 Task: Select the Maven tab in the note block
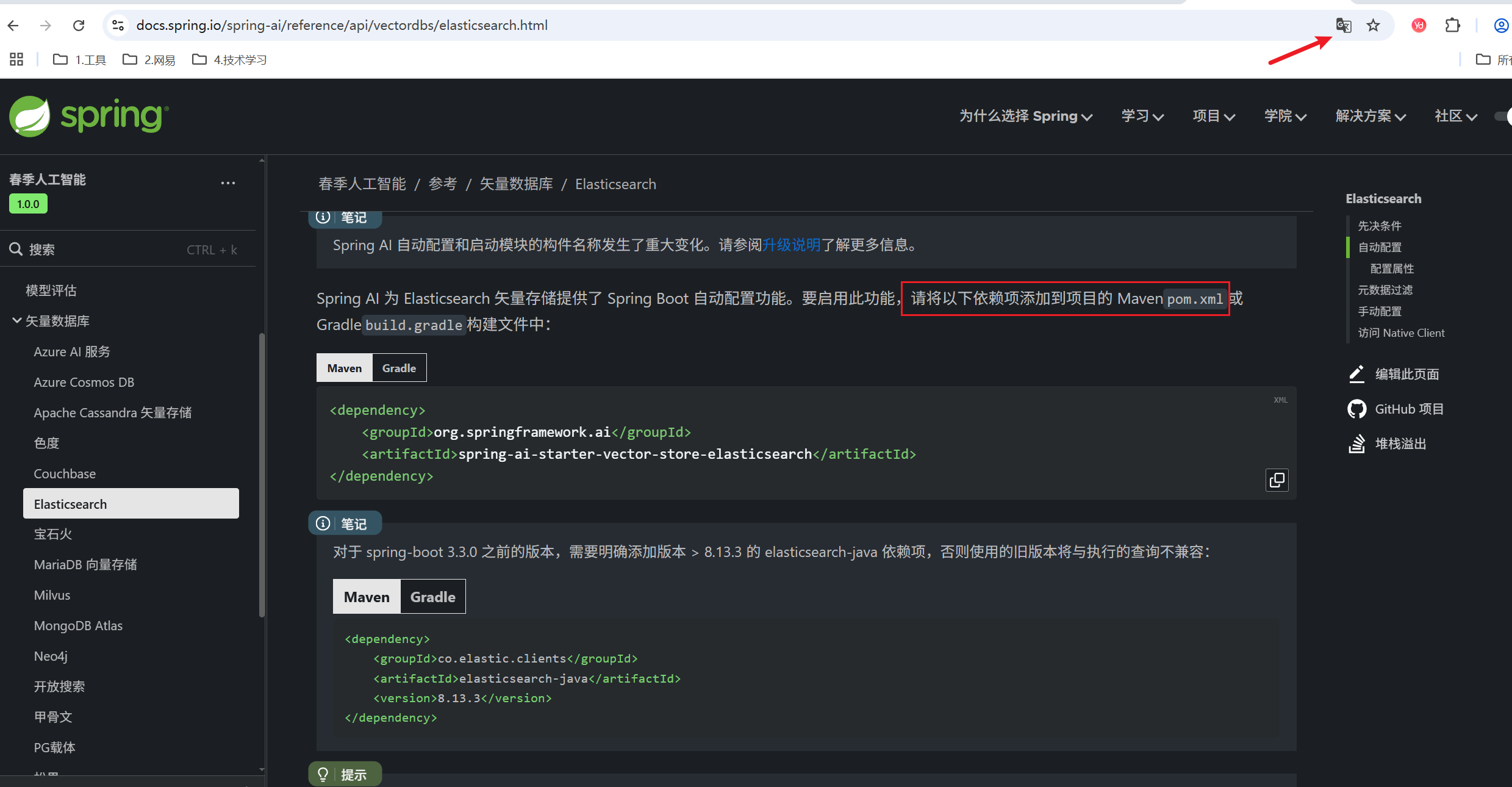pos(367,597)
